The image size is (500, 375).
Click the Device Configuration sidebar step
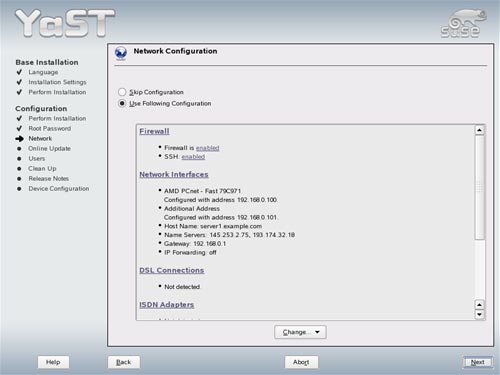[x=59, y=188]
